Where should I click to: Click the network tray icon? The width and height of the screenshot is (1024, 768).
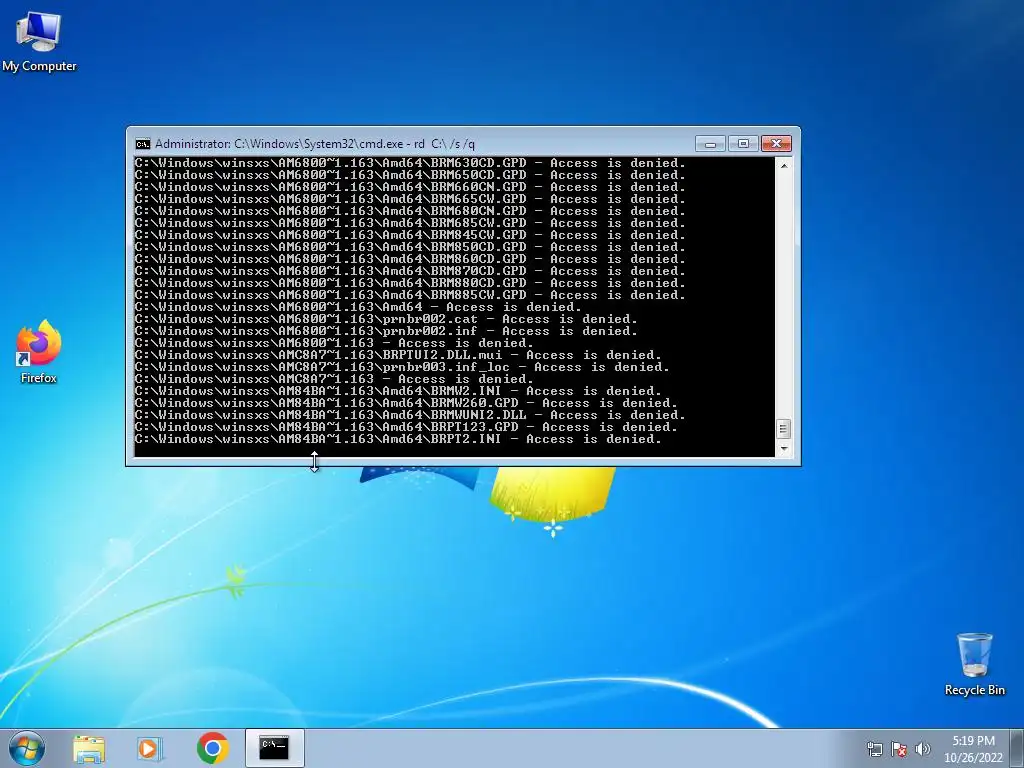click(x=874, y=749)
